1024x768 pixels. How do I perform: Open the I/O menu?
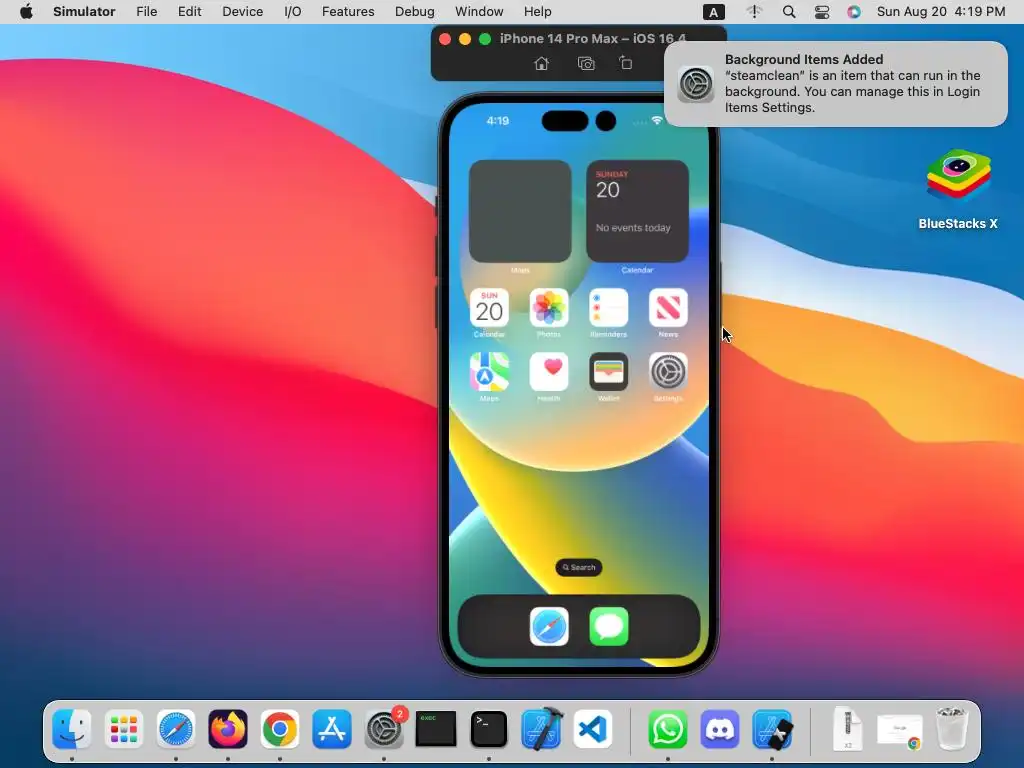[x=293, y=12]
